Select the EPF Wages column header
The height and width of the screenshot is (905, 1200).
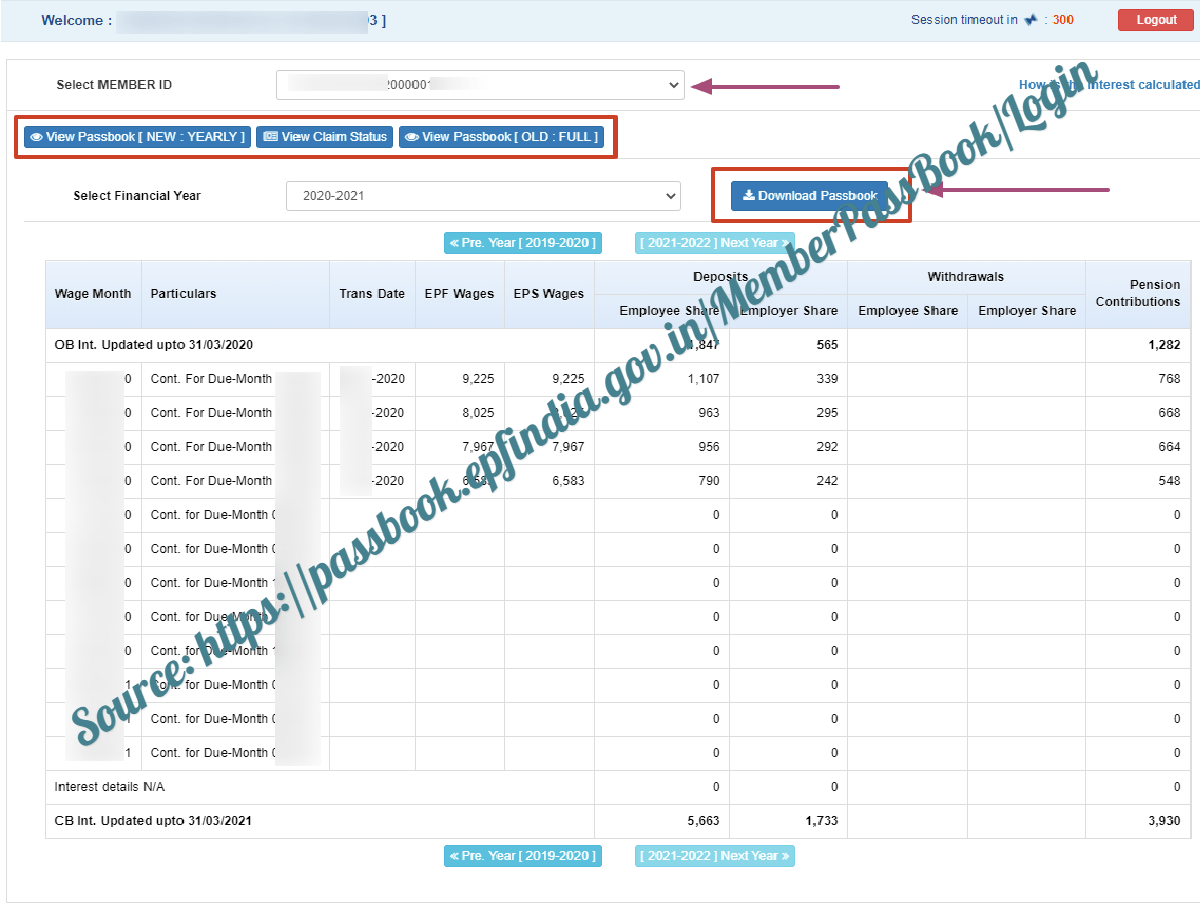[459, 294]
